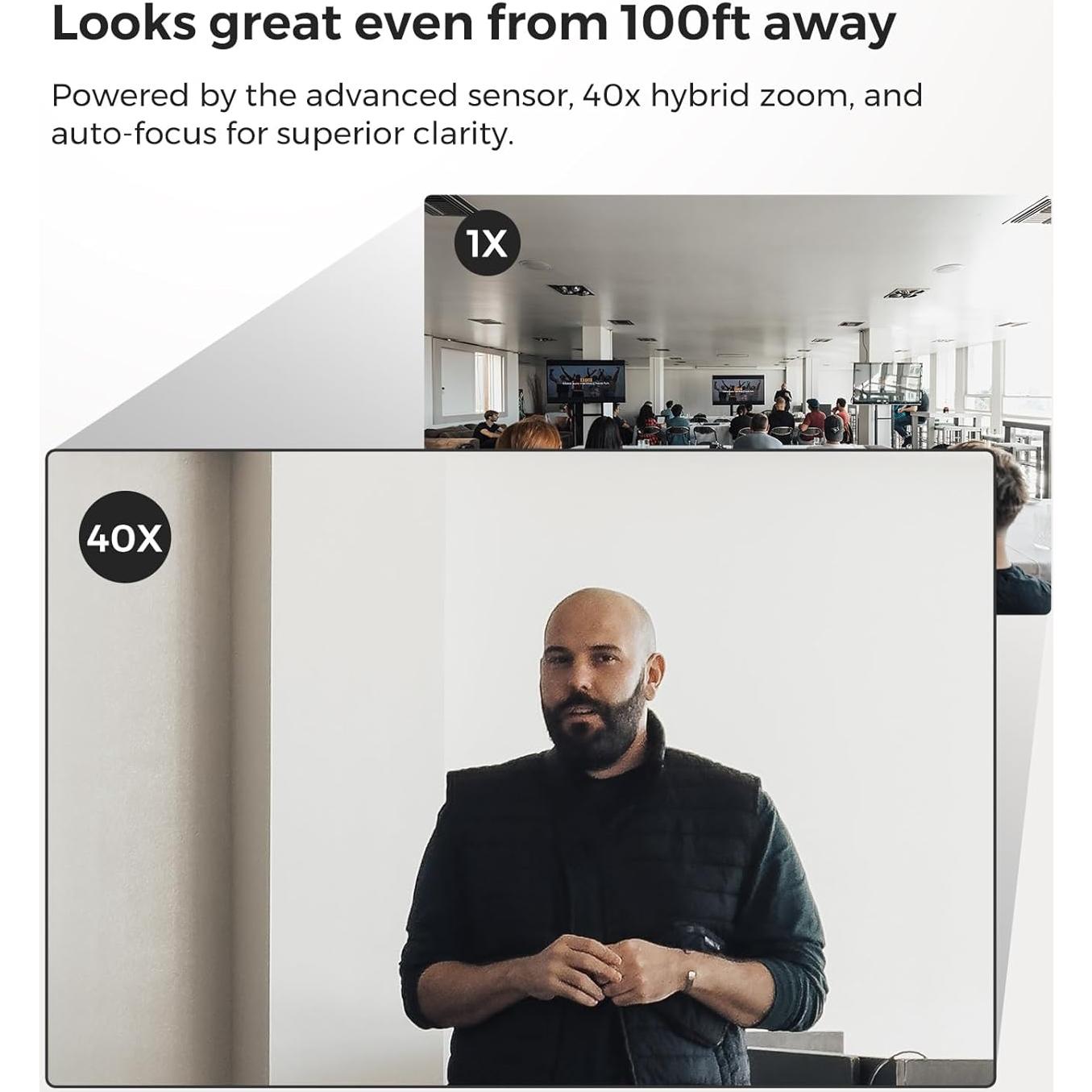Click the 40X zoom badge

(125, 537)
